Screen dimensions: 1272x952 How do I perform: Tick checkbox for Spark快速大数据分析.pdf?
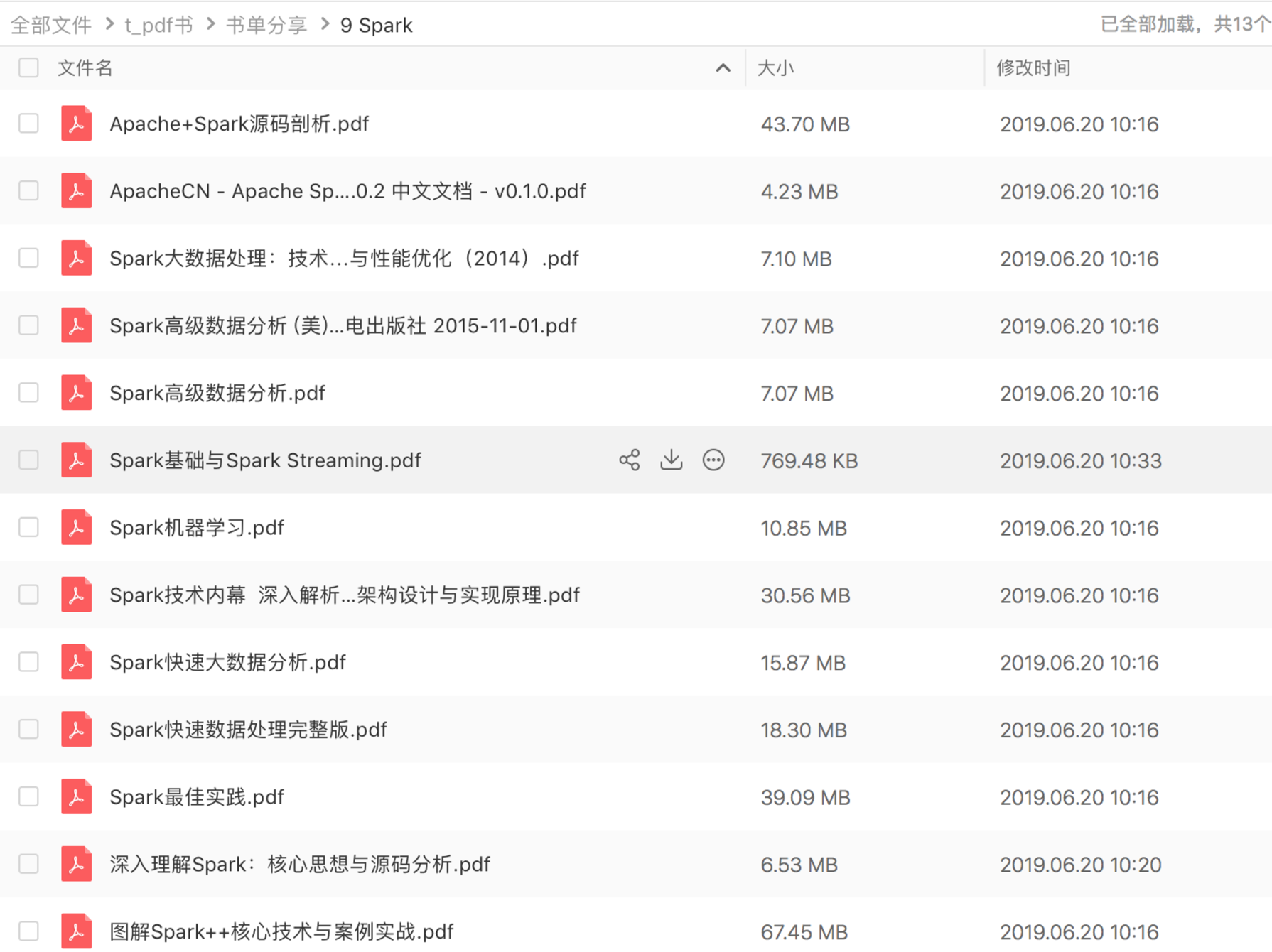click(28, 662)
